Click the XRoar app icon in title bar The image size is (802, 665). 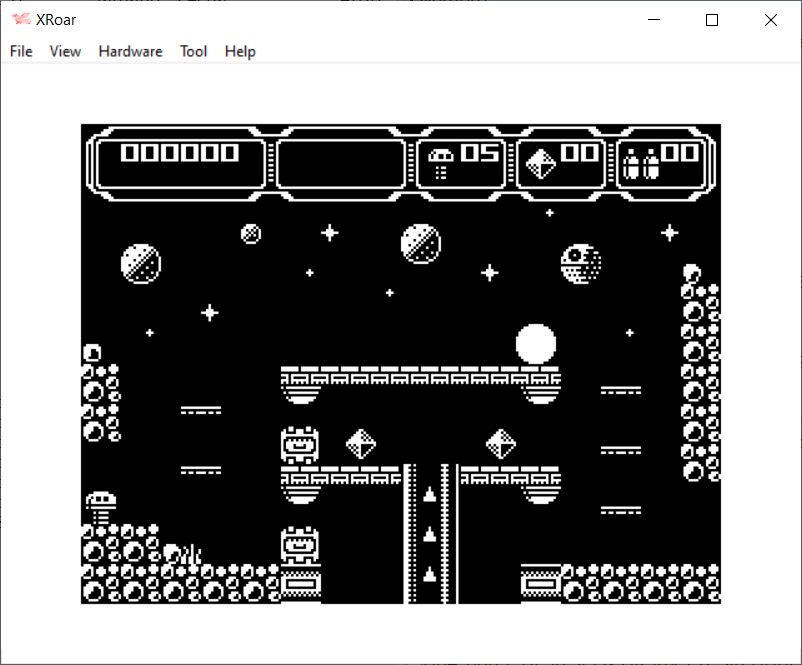(x=20, y=20)
